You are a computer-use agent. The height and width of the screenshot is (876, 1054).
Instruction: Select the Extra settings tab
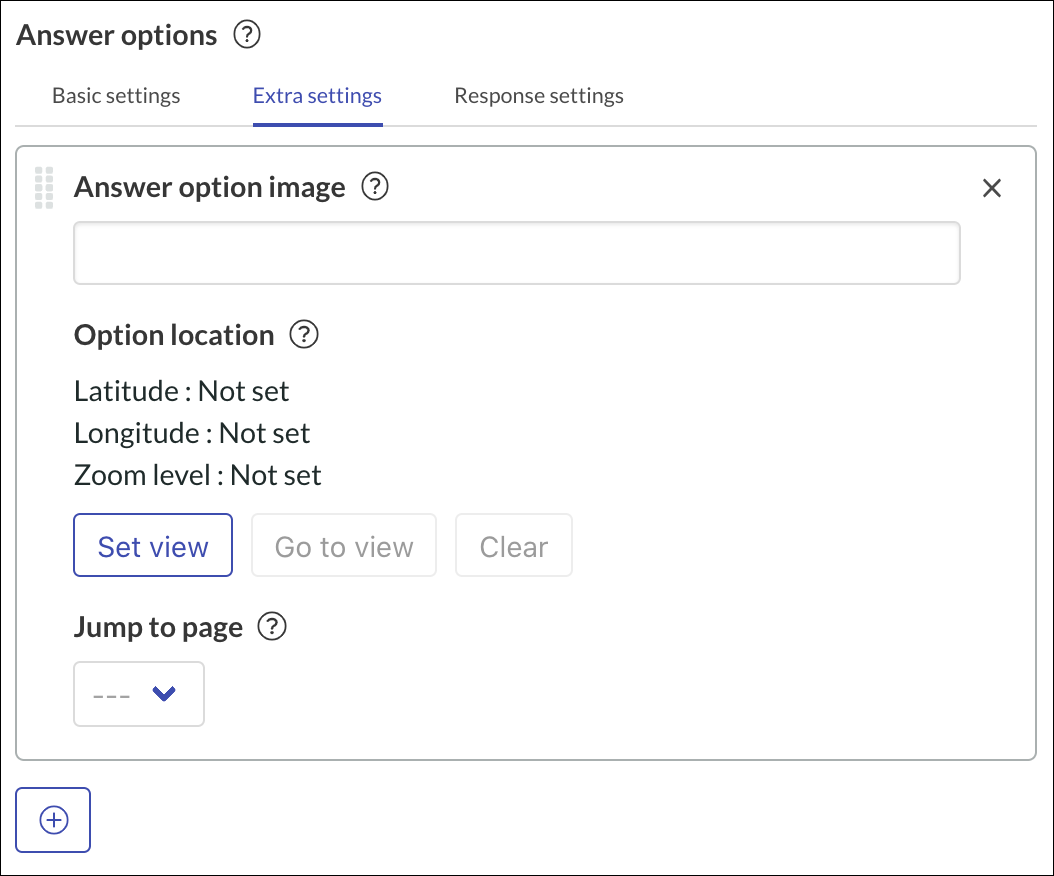coord(317,95)
